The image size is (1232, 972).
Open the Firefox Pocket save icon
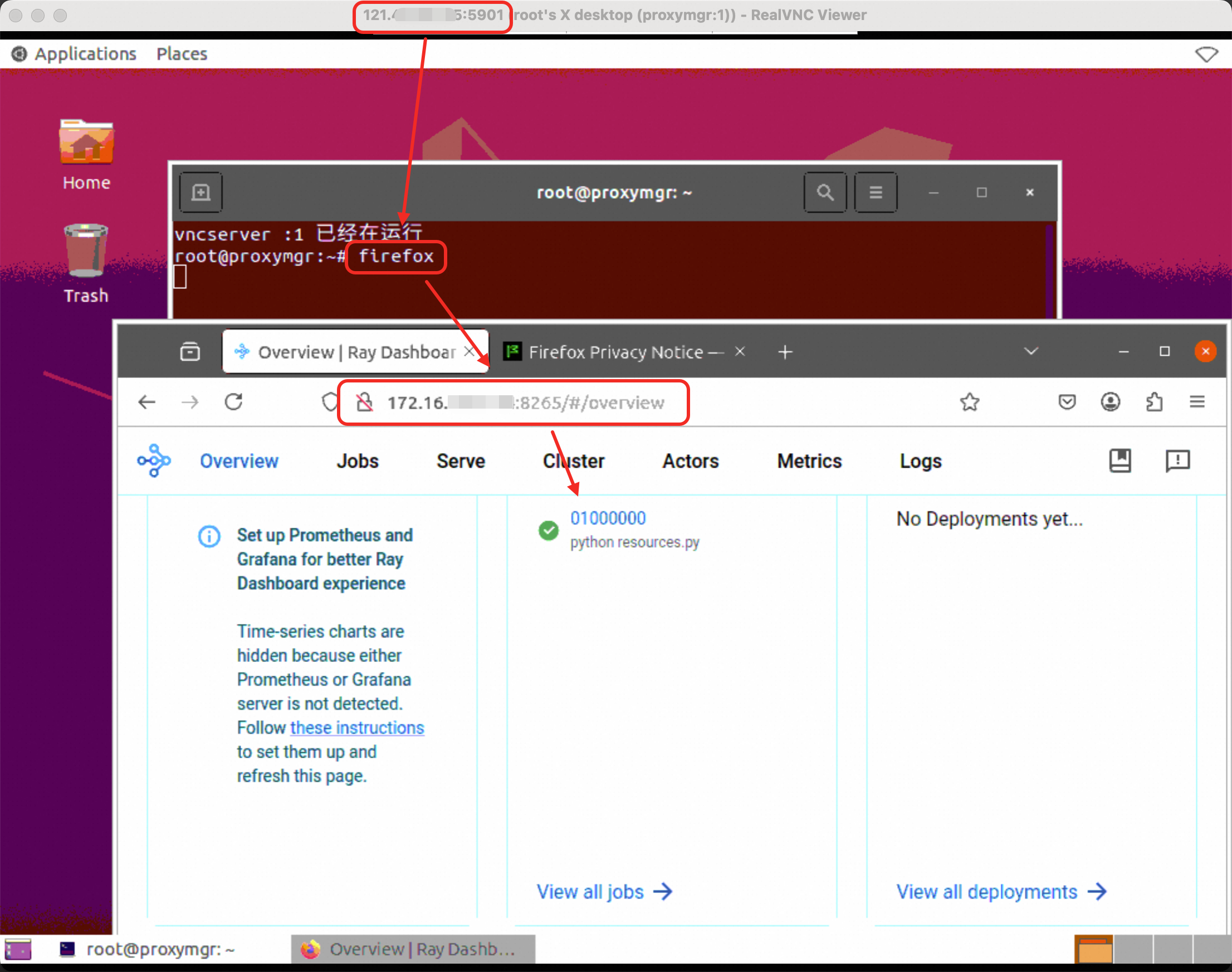[1067, 402]
